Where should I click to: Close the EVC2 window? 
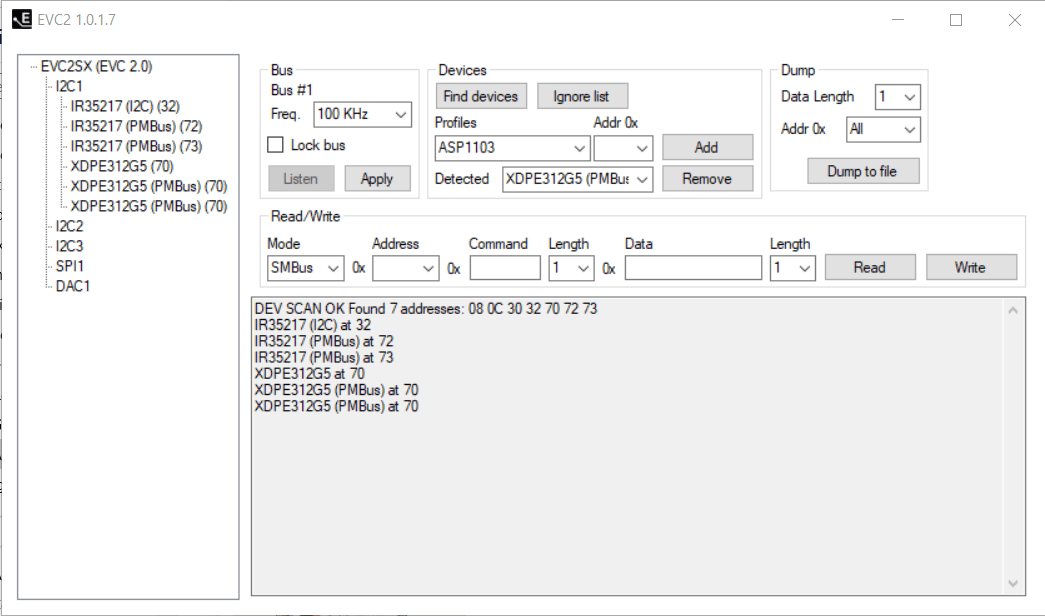[1014, 20]
